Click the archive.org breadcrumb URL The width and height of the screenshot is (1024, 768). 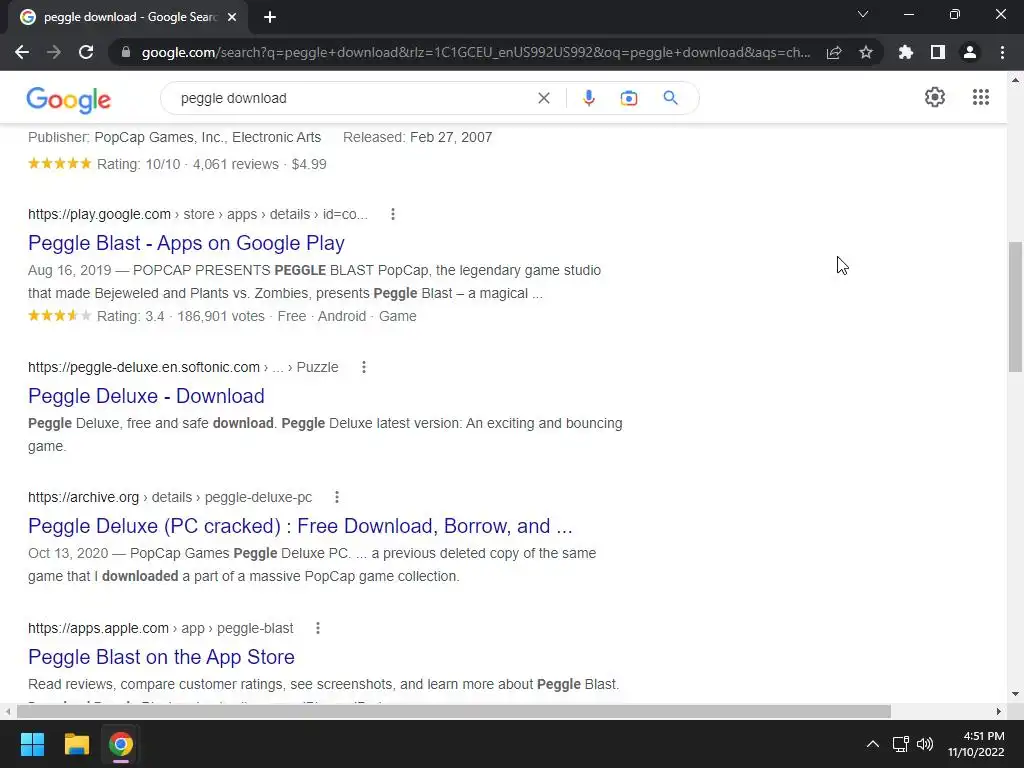[170, 497]
